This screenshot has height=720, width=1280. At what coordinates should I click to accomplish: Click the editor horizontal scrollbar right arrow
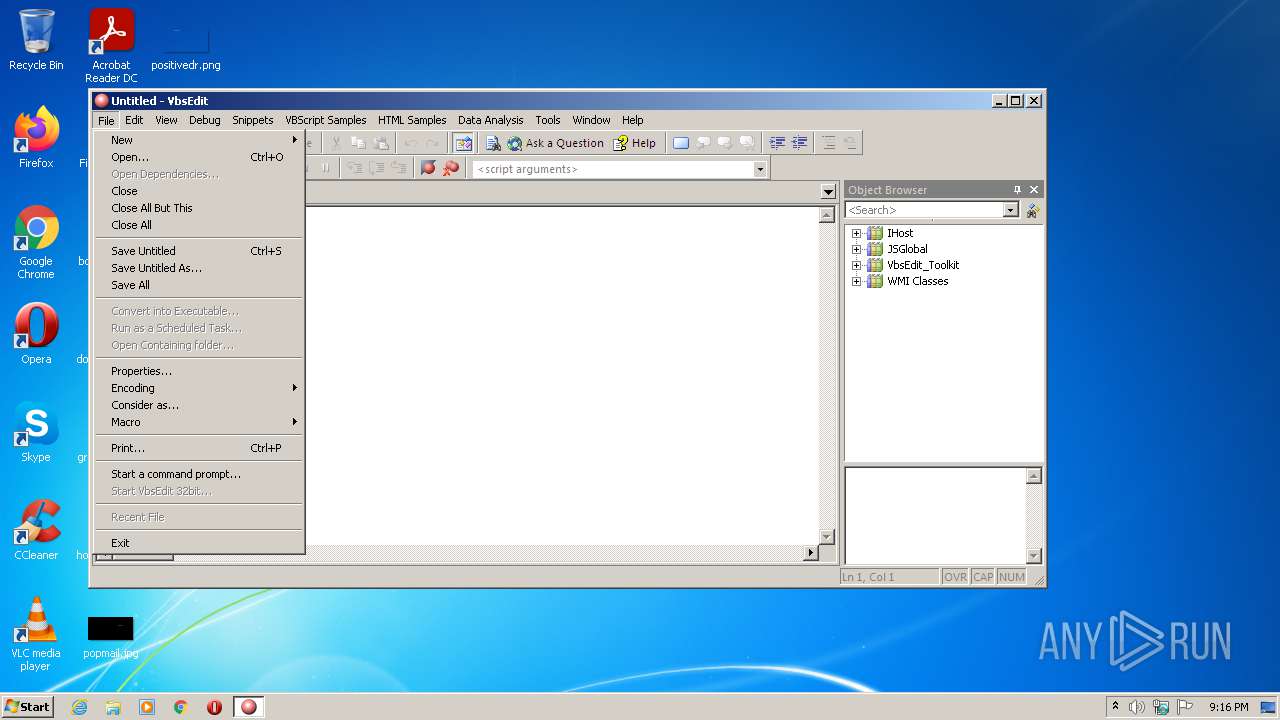point(811,552)
